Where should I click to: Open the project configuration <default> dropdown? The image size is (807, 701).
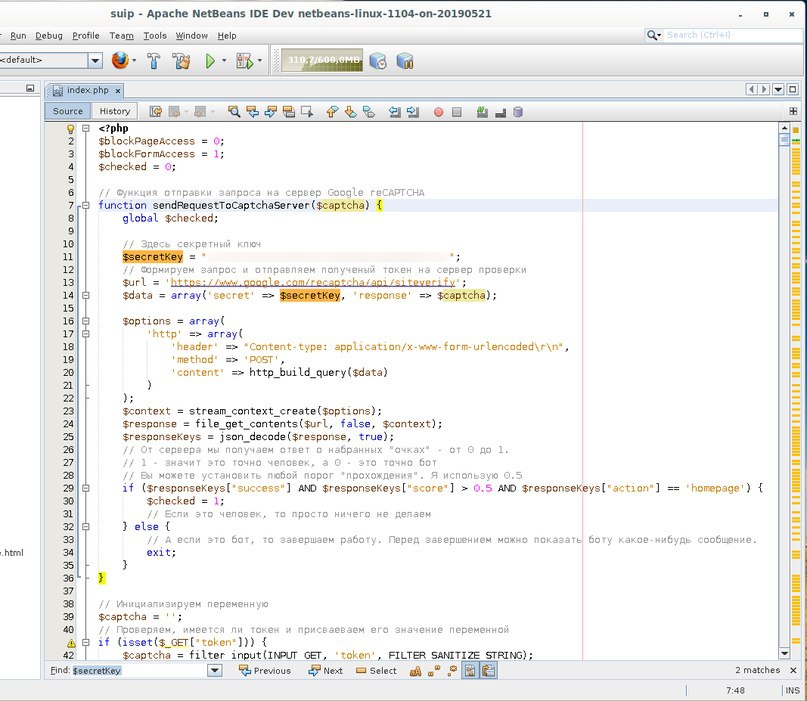pos(95,61)
